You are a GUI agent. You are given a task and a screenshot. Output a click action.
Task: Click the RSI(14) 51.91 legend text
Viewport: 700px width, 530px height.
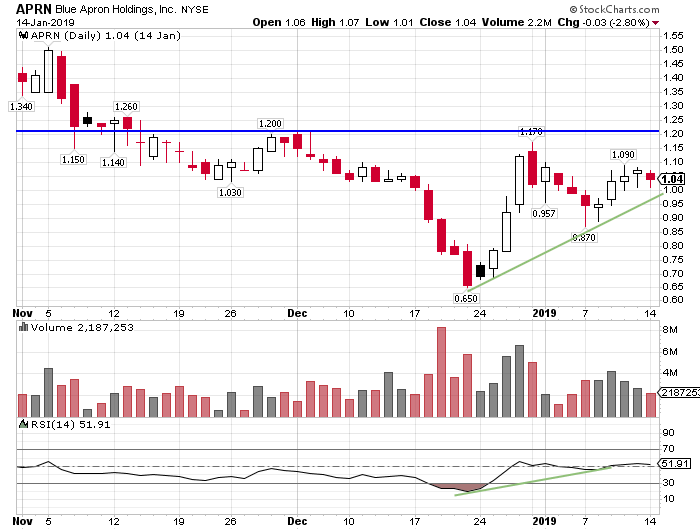[70, 424]
